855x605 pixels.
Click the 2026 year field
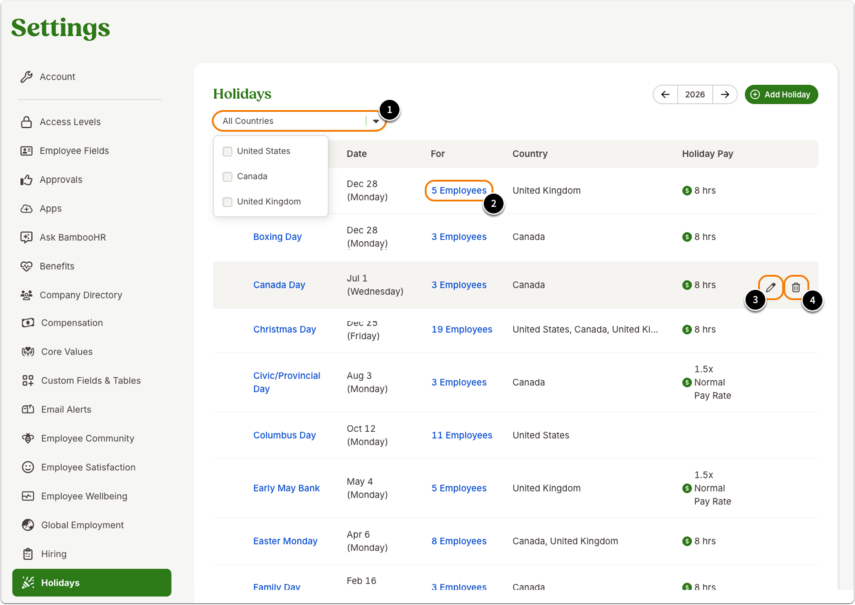[695, 94]
